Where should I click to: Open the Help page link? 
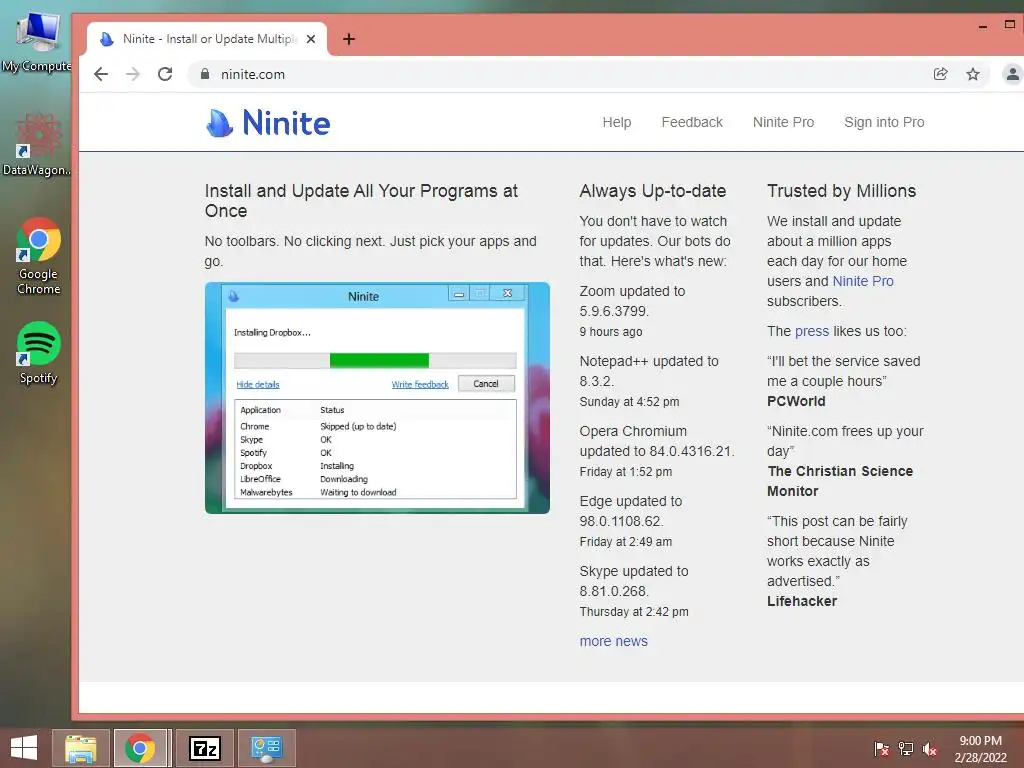[x=616, y=122]
